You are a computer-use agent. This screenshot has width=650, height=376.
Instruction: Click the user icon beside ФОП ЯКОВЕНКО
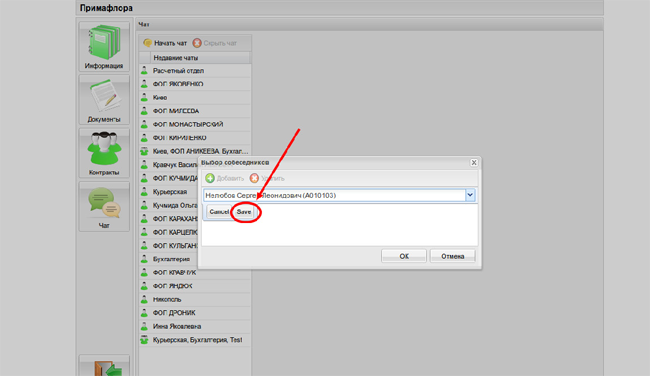[144, 84]
